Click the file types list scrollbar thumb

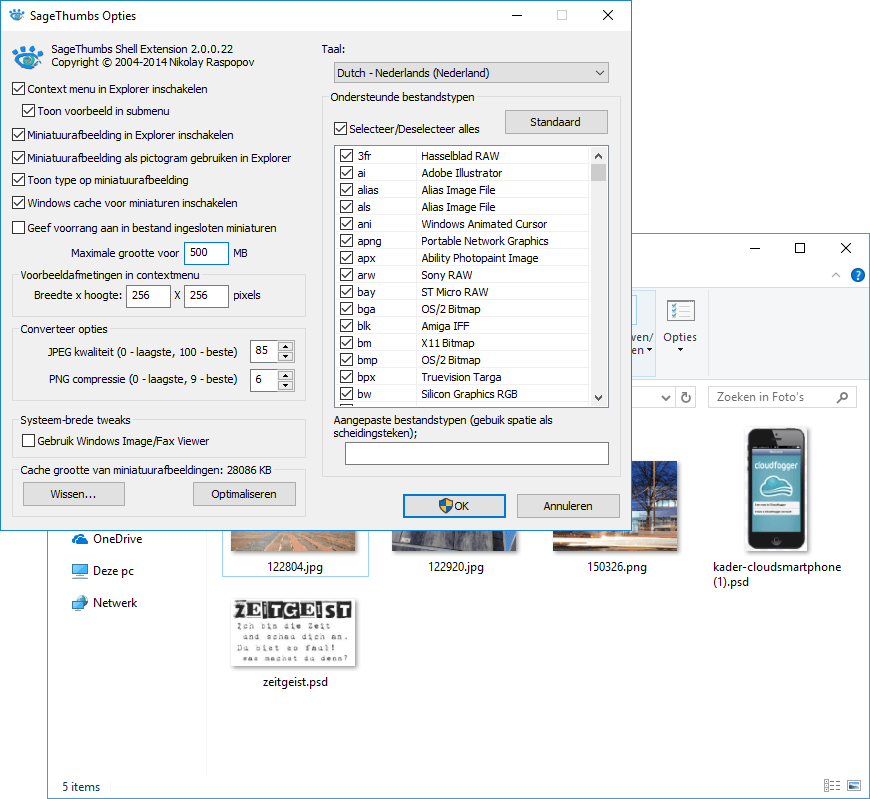(598, 173)
